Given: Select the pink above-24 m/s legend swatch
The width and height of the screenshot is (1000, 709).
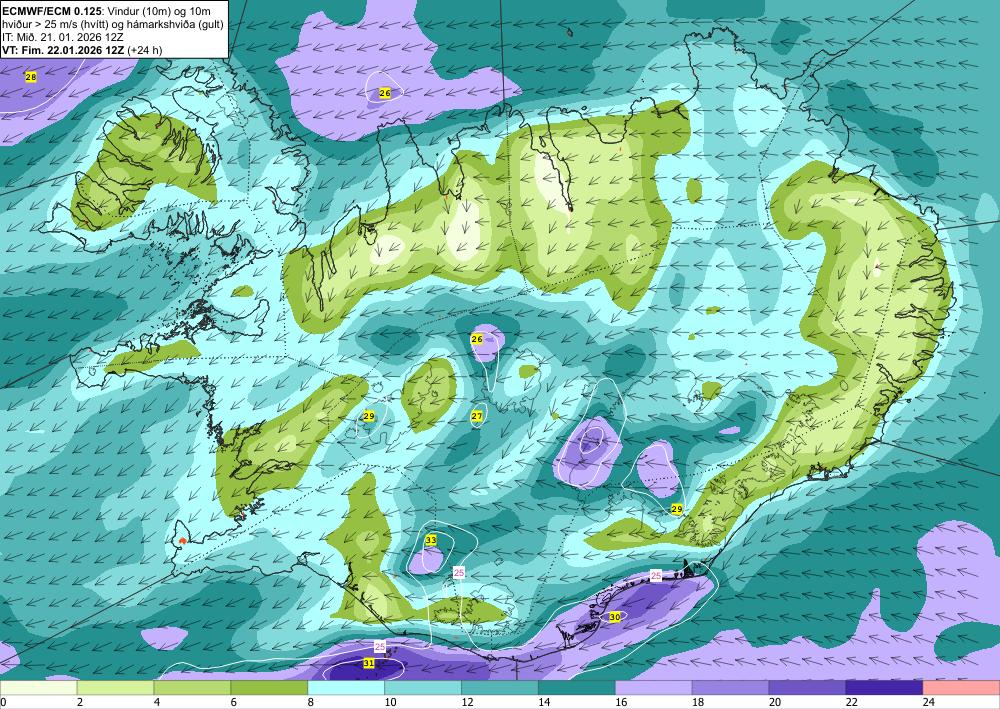Looking at the screenshot, I should (961, 688).
